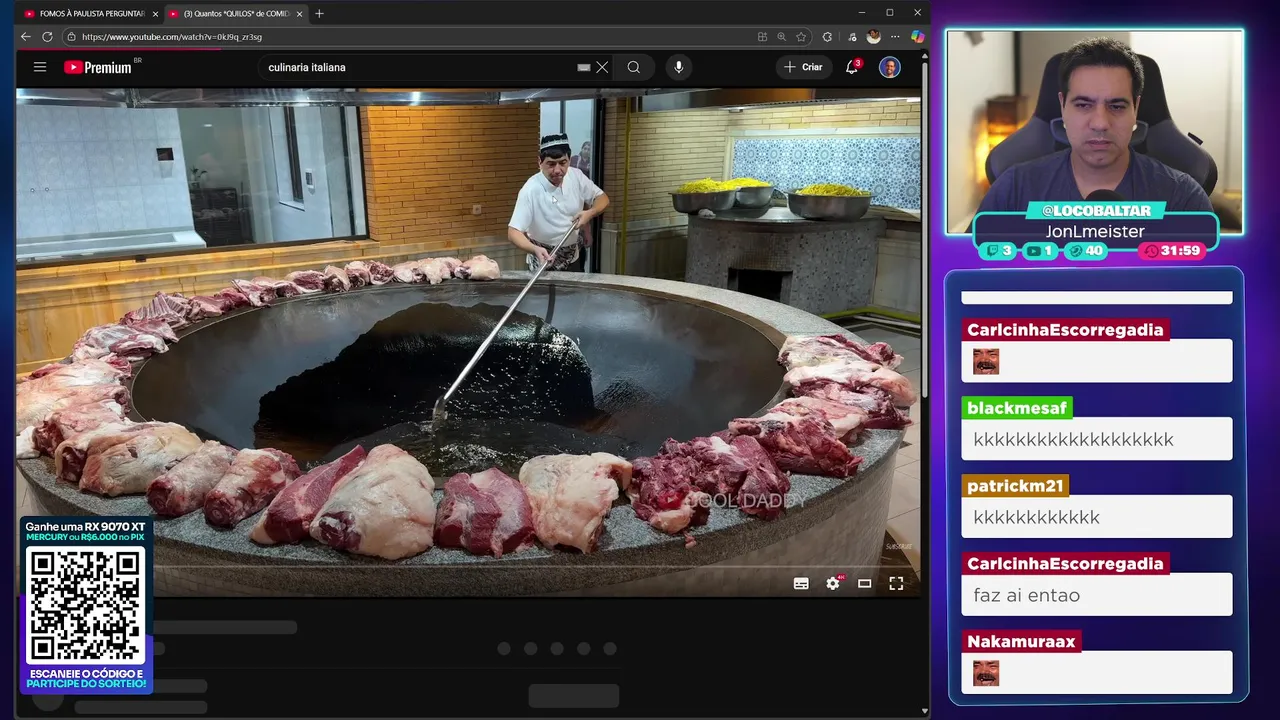This screenshot has height=720, width=1280.
Task: Open the Copilot sidebar icon
Action: tap(917, 37)
